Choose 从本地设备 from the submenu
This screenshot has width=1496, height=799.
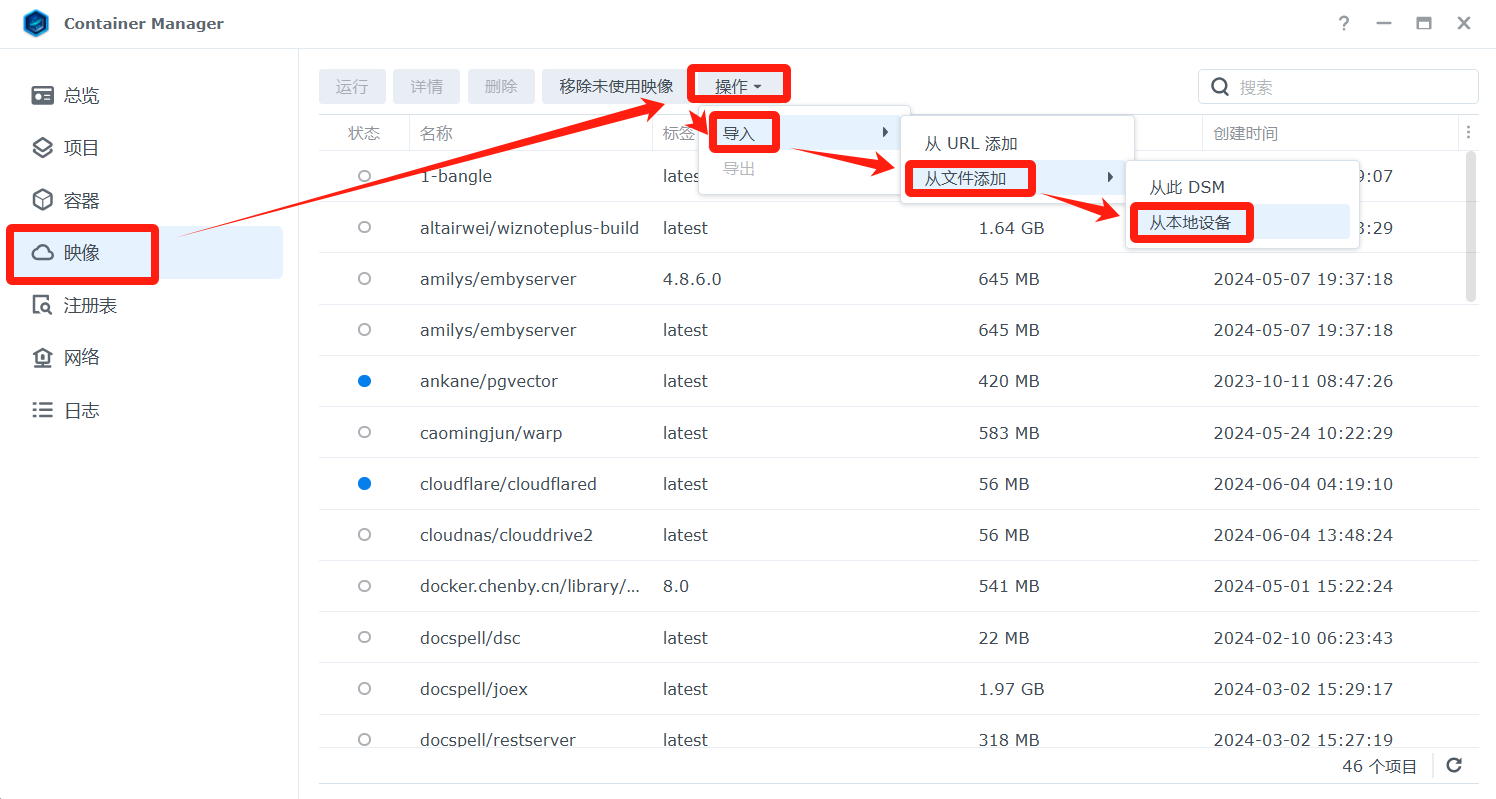1190,223
